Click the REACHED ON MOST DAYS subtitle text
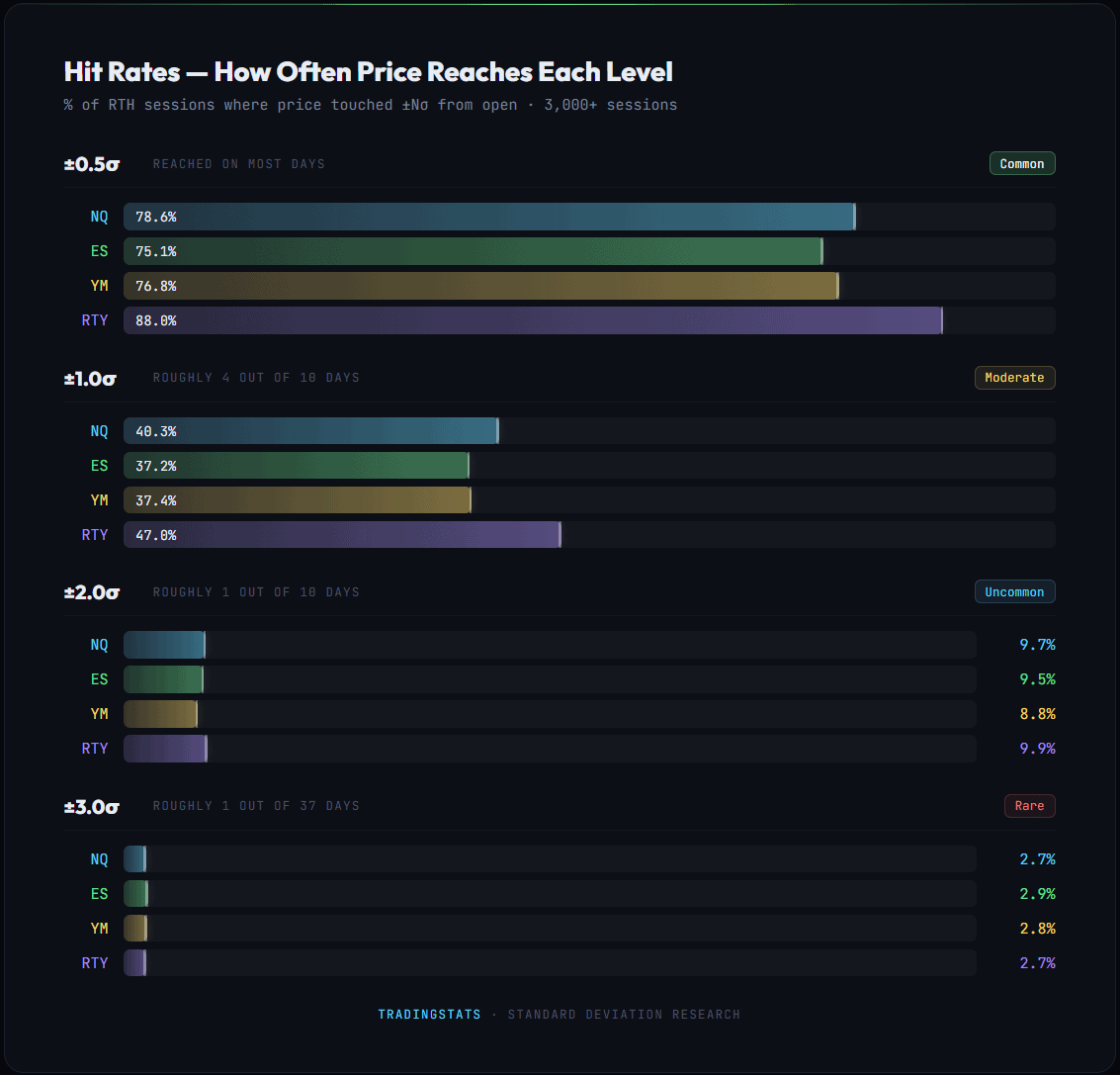Screen dimensions: 1120x1075 click(x=238, y=164)
